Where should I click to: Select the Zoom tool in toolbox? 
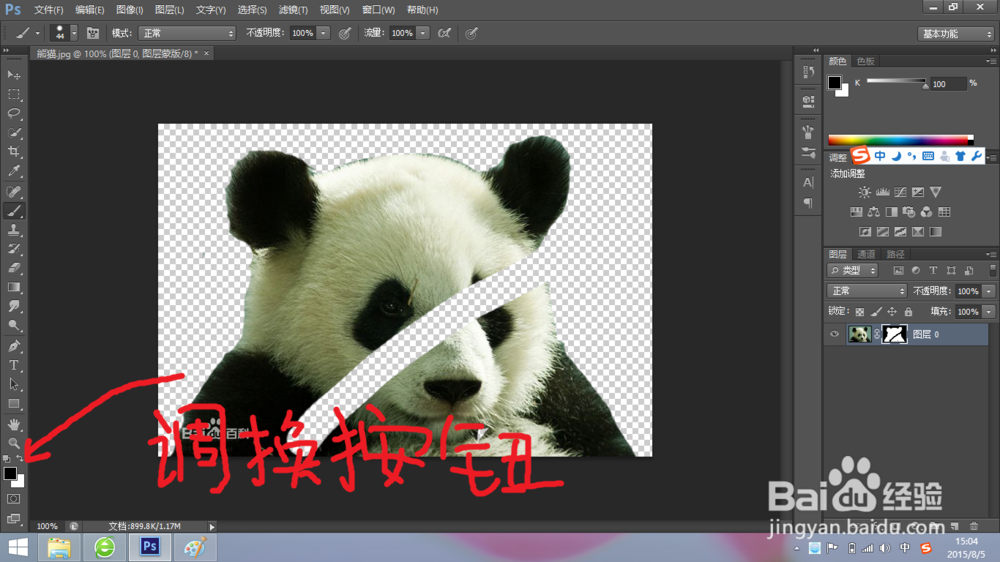click(x=14, y=443)
